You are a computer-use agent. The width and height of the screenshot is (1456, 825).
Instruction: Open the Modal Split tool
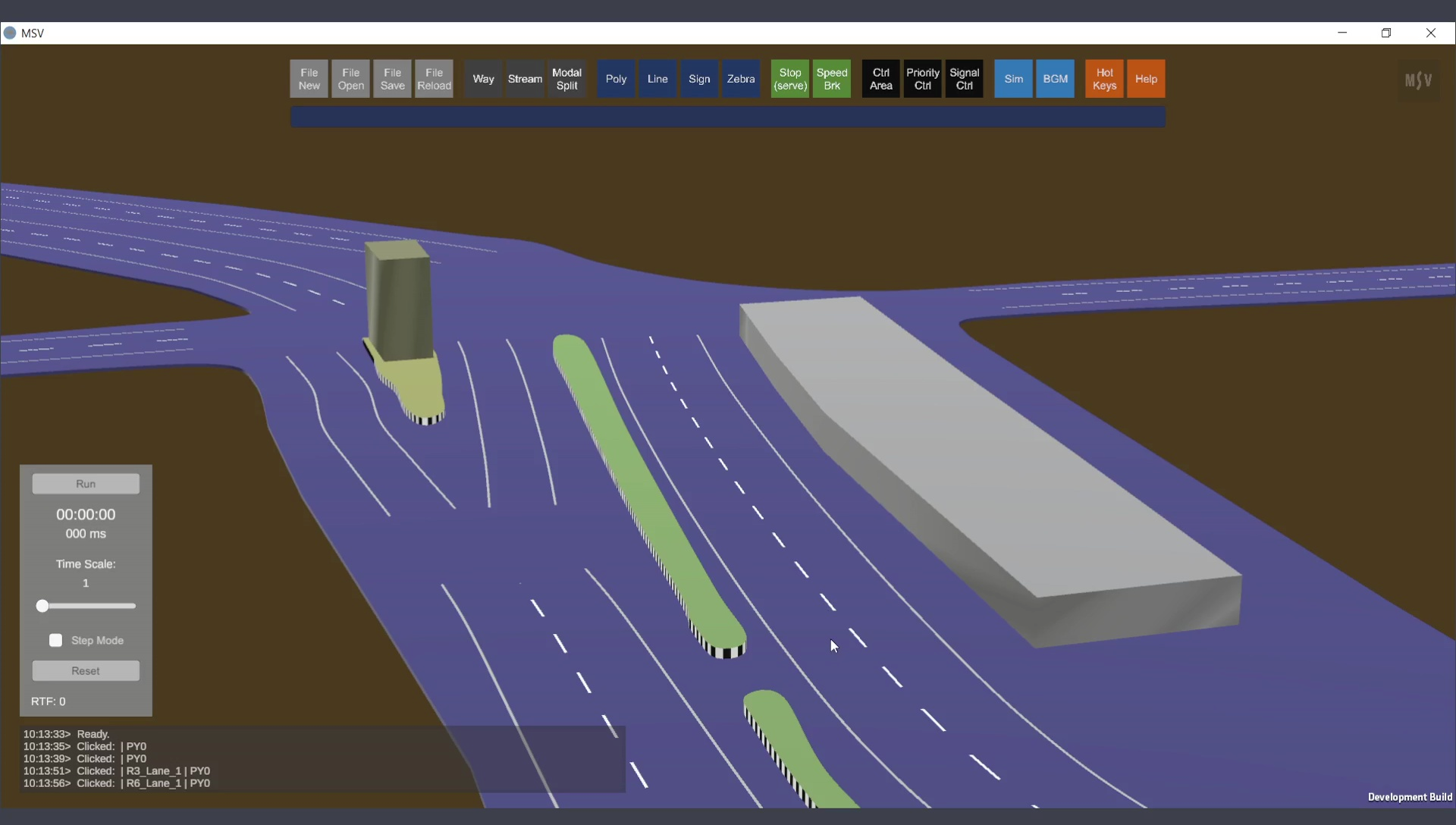coord(566,79)
